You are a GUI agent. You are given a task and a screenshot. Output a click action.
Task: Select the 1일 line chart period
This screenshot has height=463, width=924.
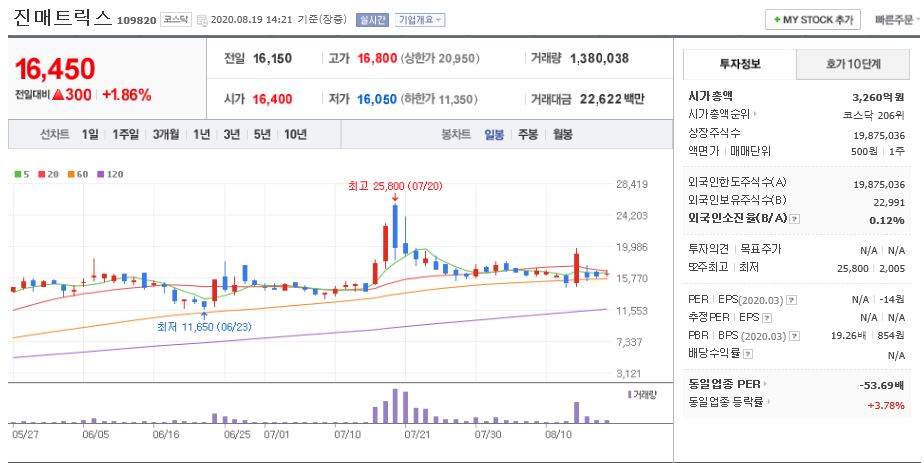coord(90,135)
